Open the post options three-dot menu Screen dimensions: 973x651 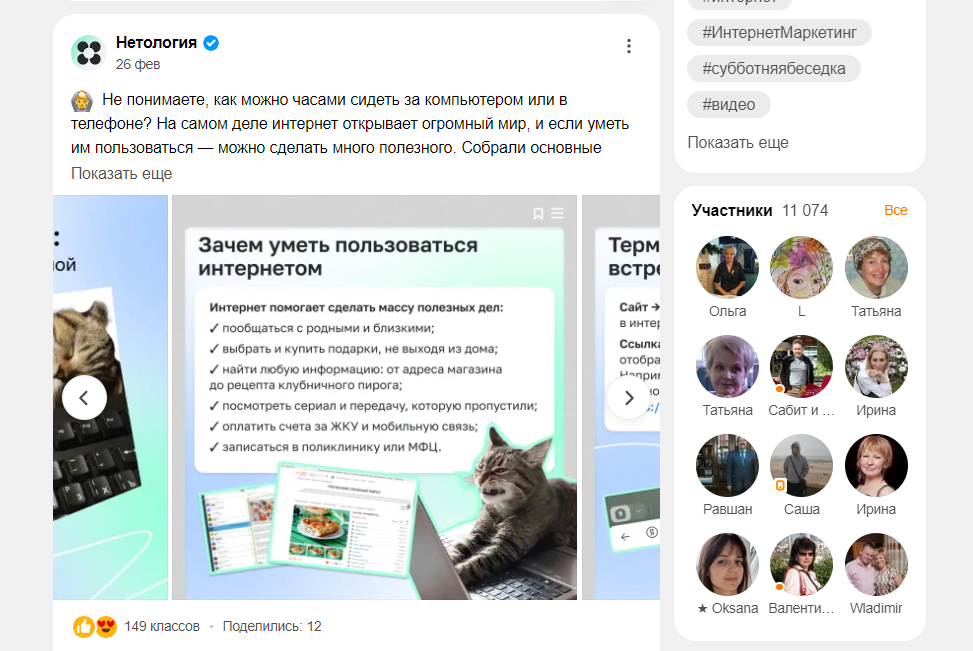[629, 46]
